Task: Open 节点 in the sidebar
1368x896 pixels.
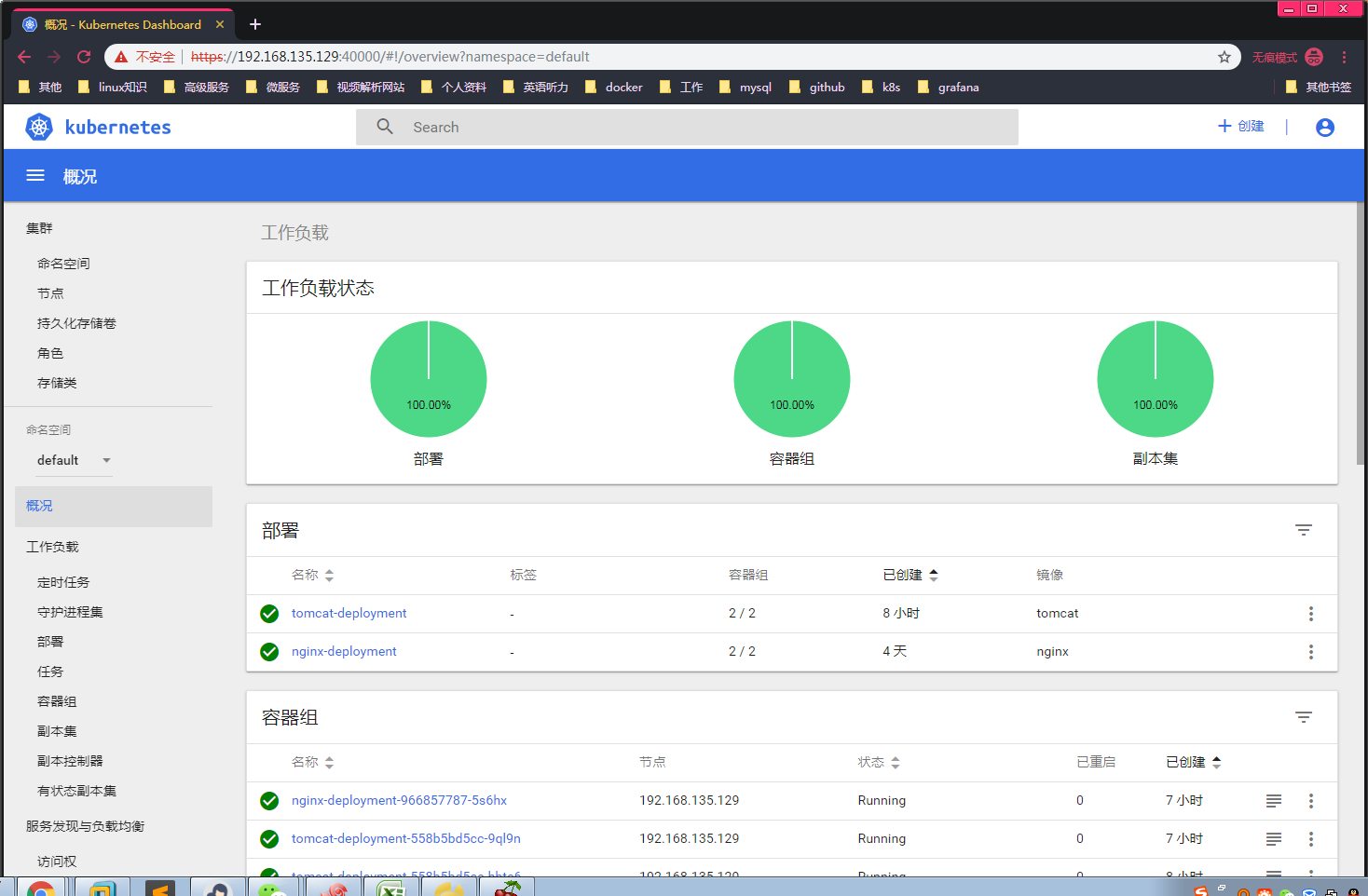Action: [50, 293]
